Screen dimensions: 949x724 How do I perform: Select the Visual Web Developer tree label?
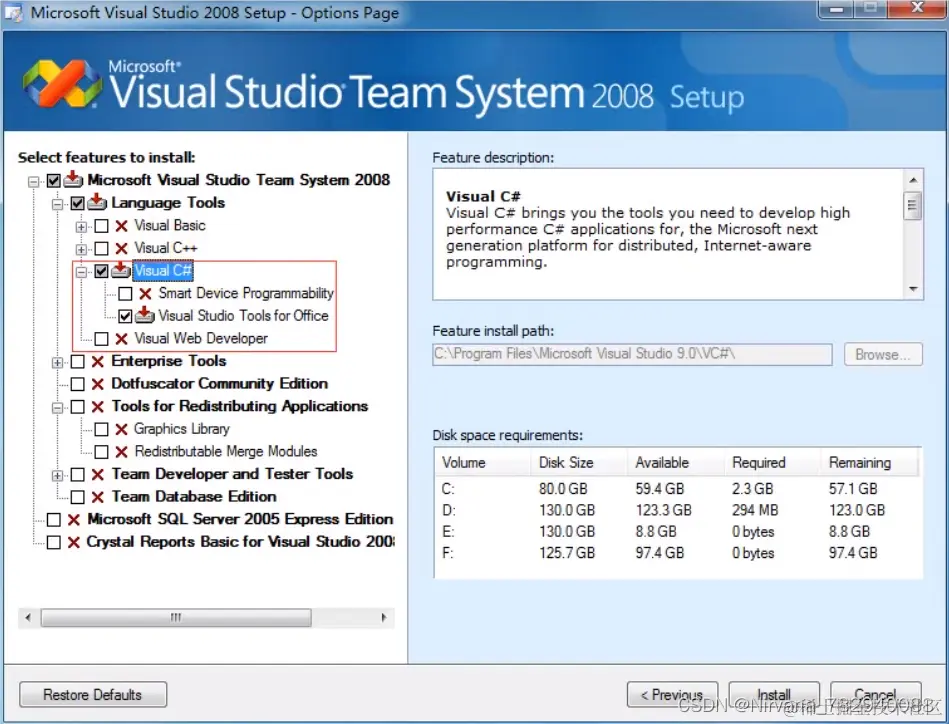click(201, 338)
